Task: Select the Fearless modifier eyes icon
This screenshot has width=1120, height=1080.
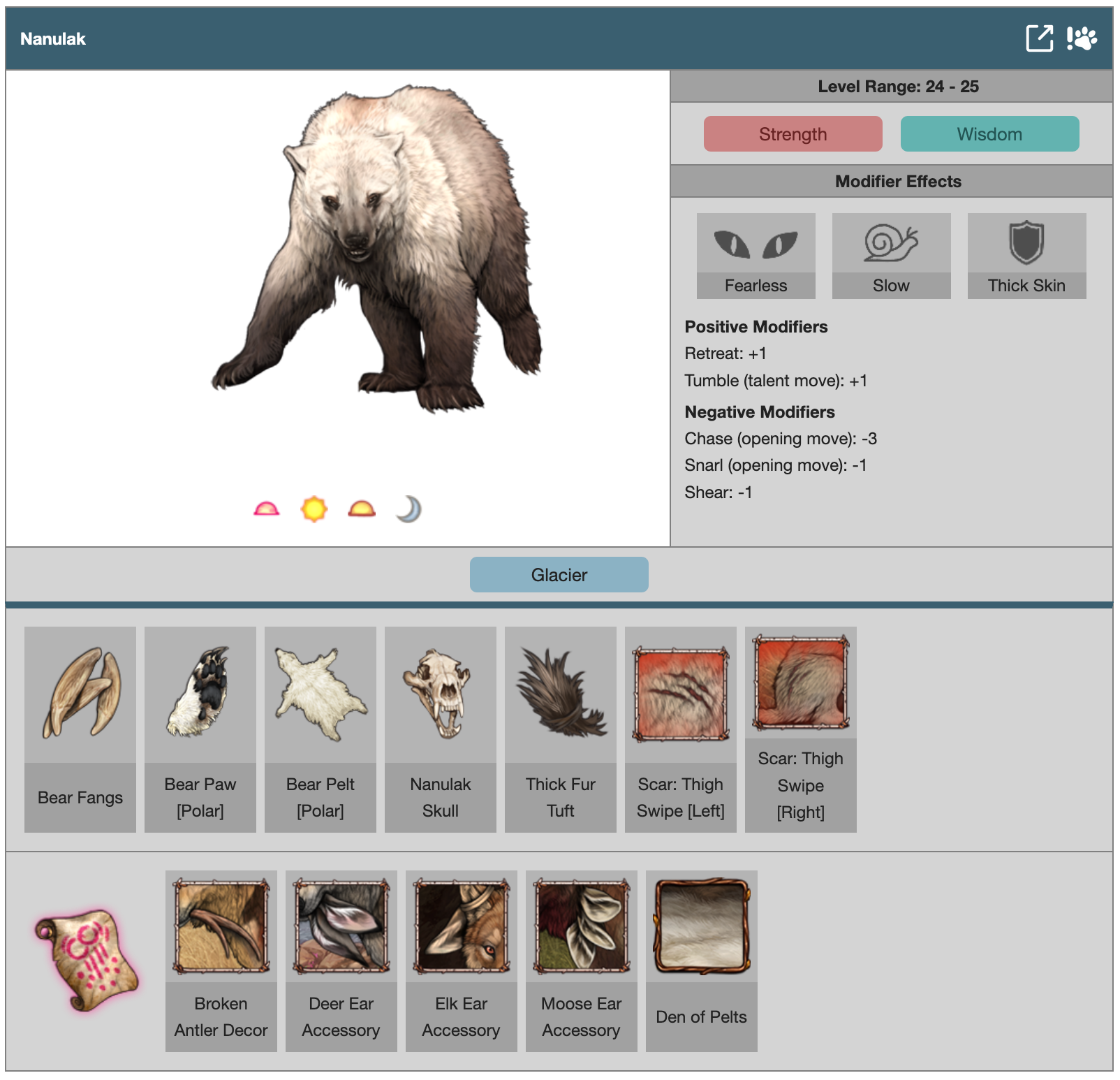Action: [756, 244]
